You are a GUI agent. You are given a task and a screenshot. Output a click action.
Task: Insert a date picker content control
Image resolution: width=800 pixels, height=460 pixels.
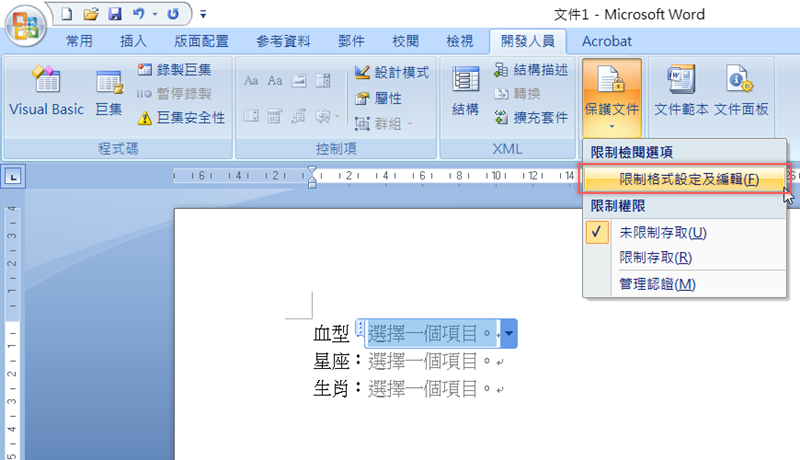[274, 116]
